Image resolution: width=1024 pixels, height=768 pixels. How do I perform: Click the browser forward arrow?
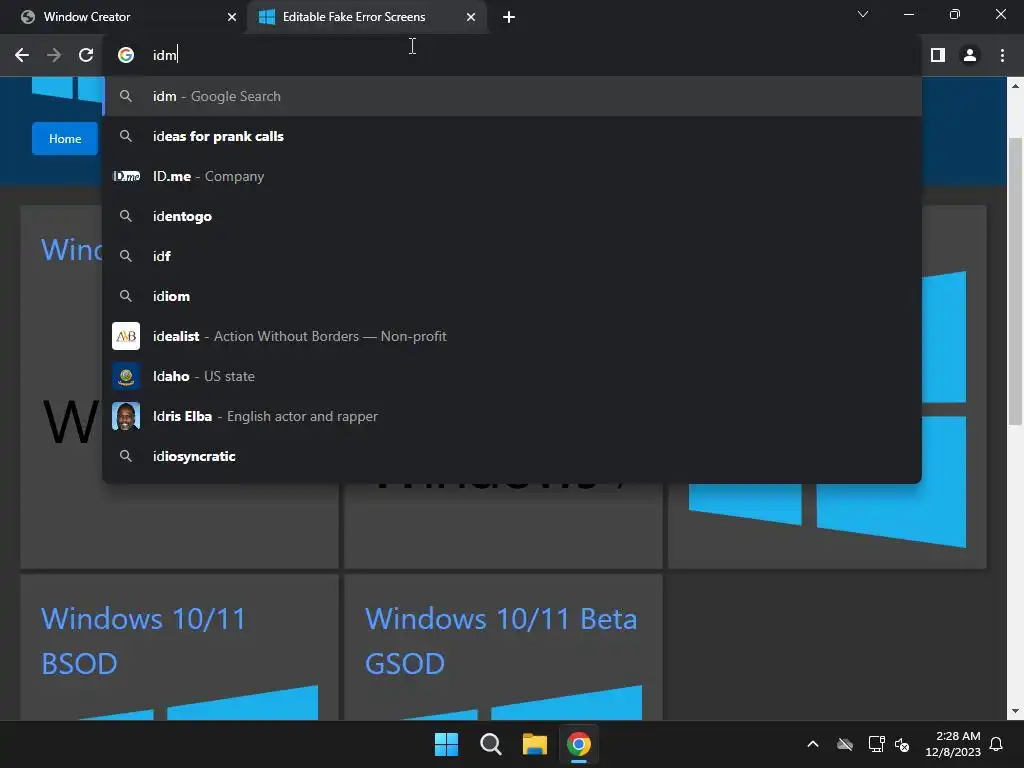[x=54, y=55]
